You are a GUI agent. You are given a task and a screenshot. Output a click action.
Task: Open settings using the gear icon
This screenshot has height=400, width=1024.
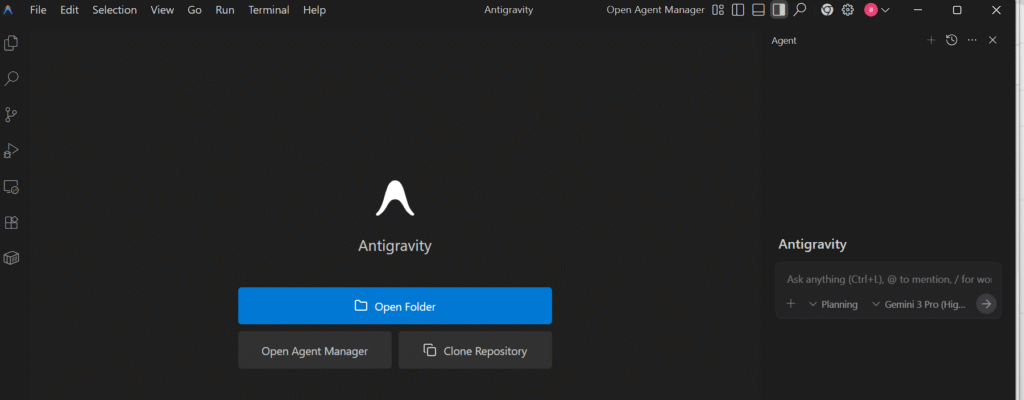tap(848, 10)
